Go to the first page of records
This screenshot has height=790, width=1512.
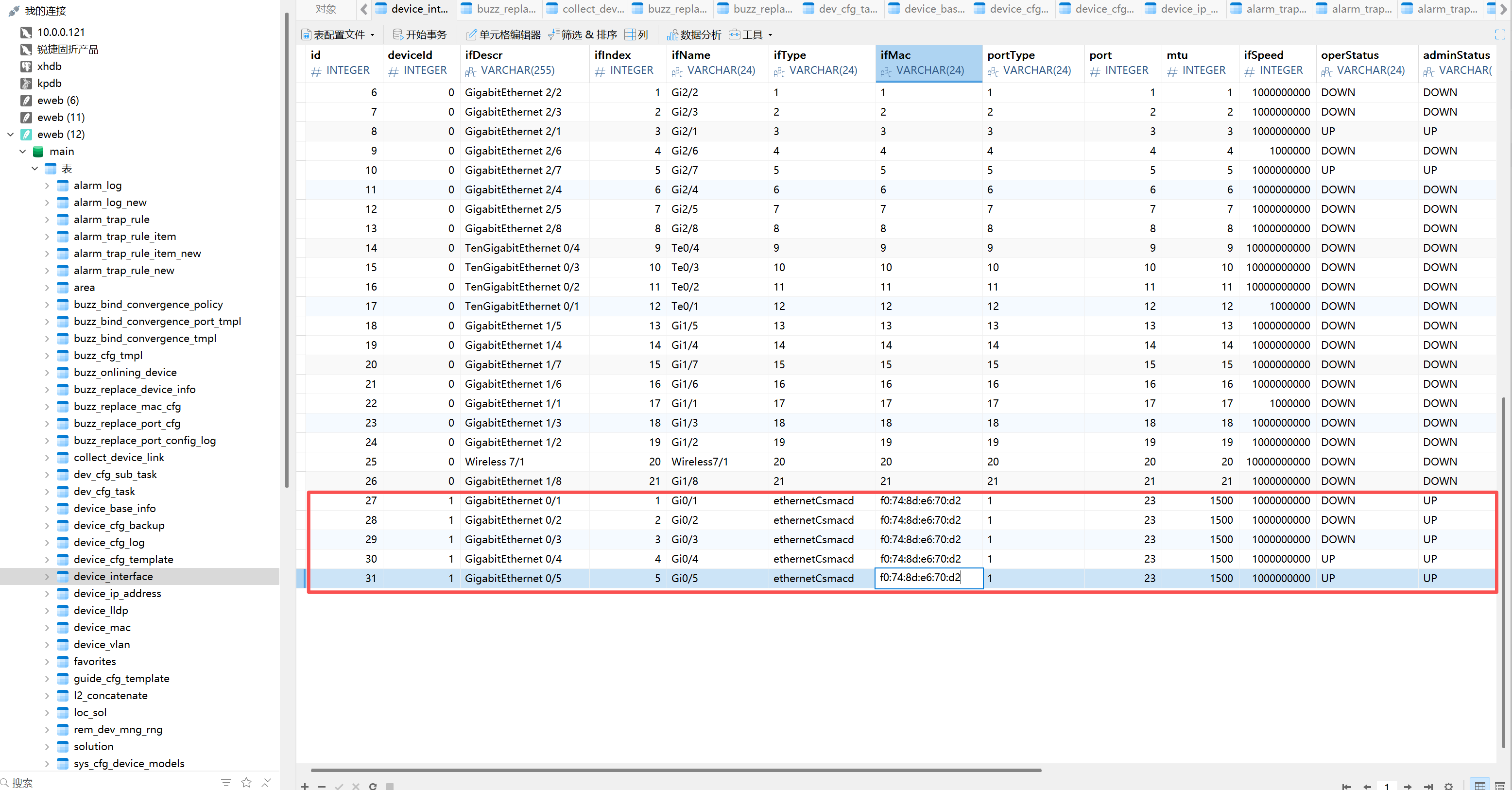point(1346,786)
